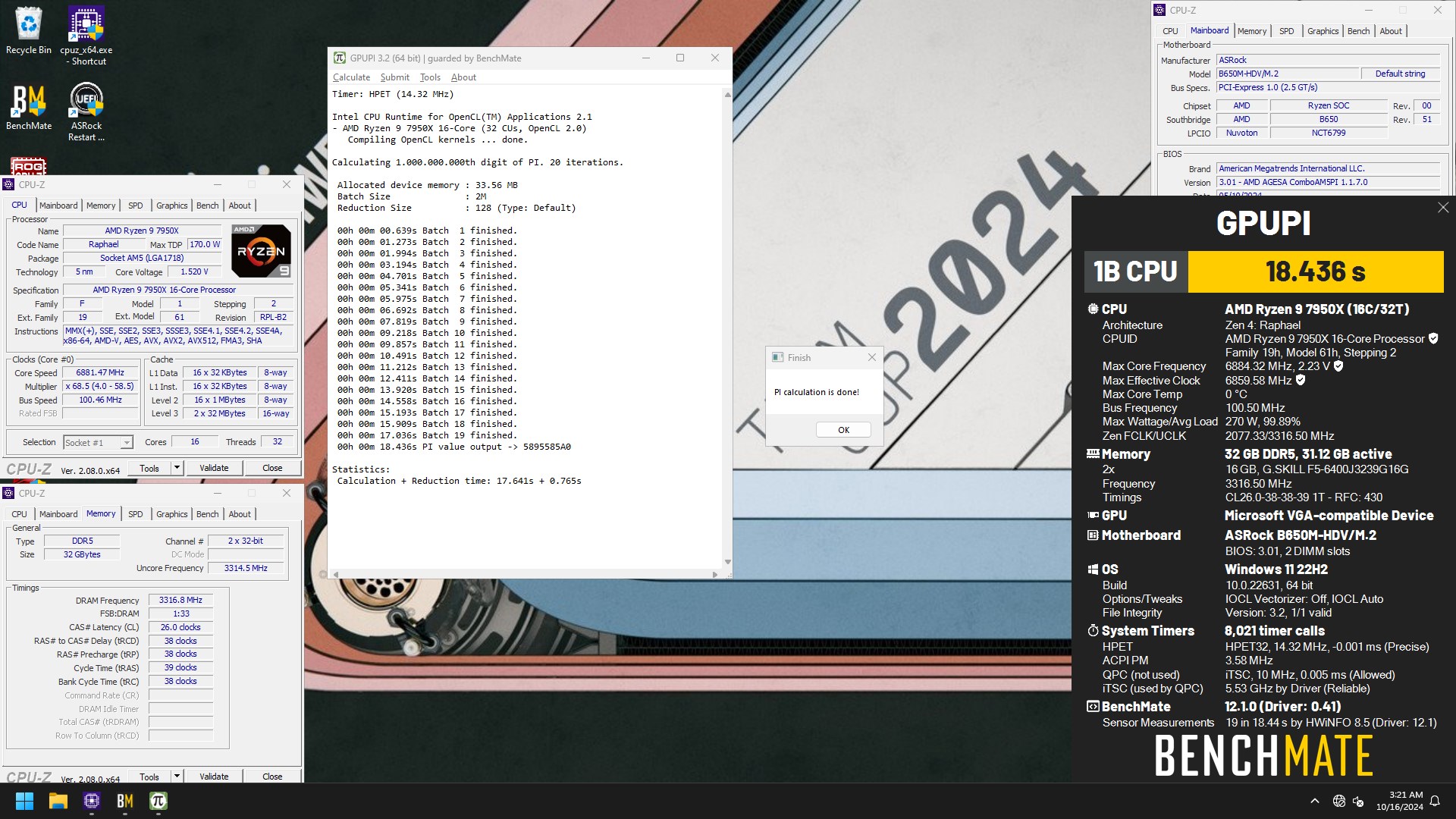The image size is (1456, 819).
Task: Open the BenchMate desktop icon
Action: pos(29,107)
